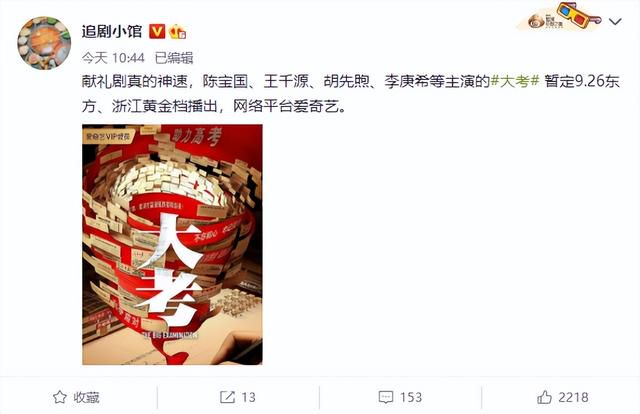The width and height of the screenshot is (640, 414).
Task: Click the star favorite icon
Action: click(60, 397)
